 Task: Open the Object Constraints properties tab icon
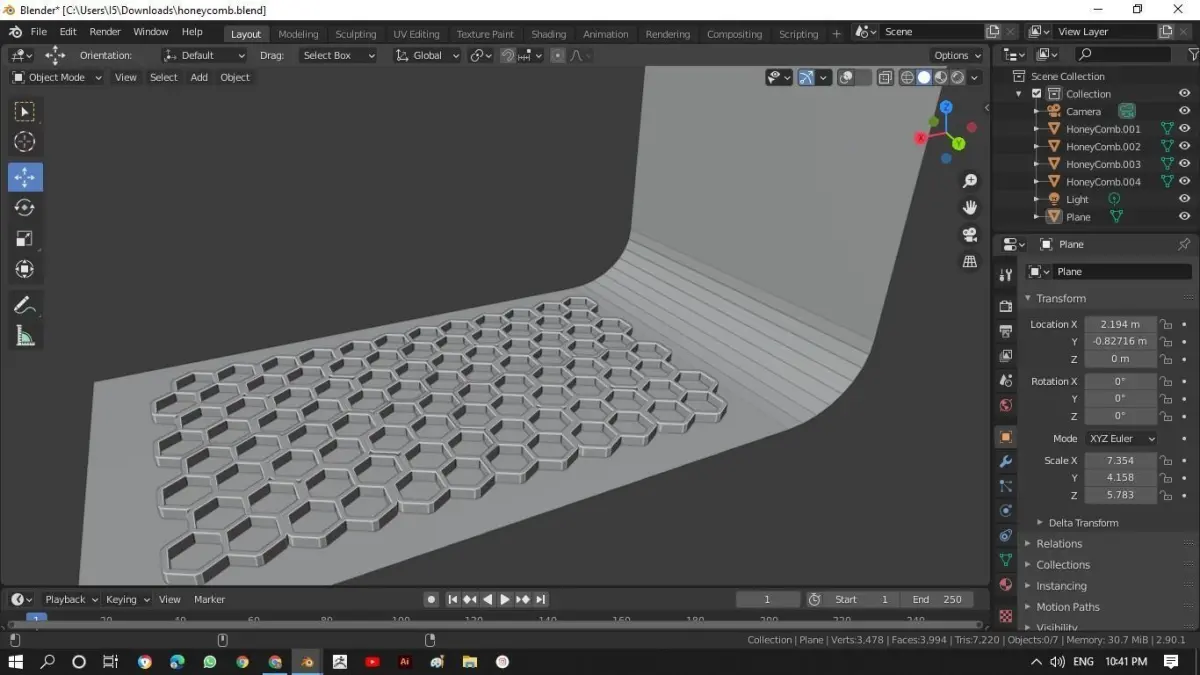coord(1006,535)
